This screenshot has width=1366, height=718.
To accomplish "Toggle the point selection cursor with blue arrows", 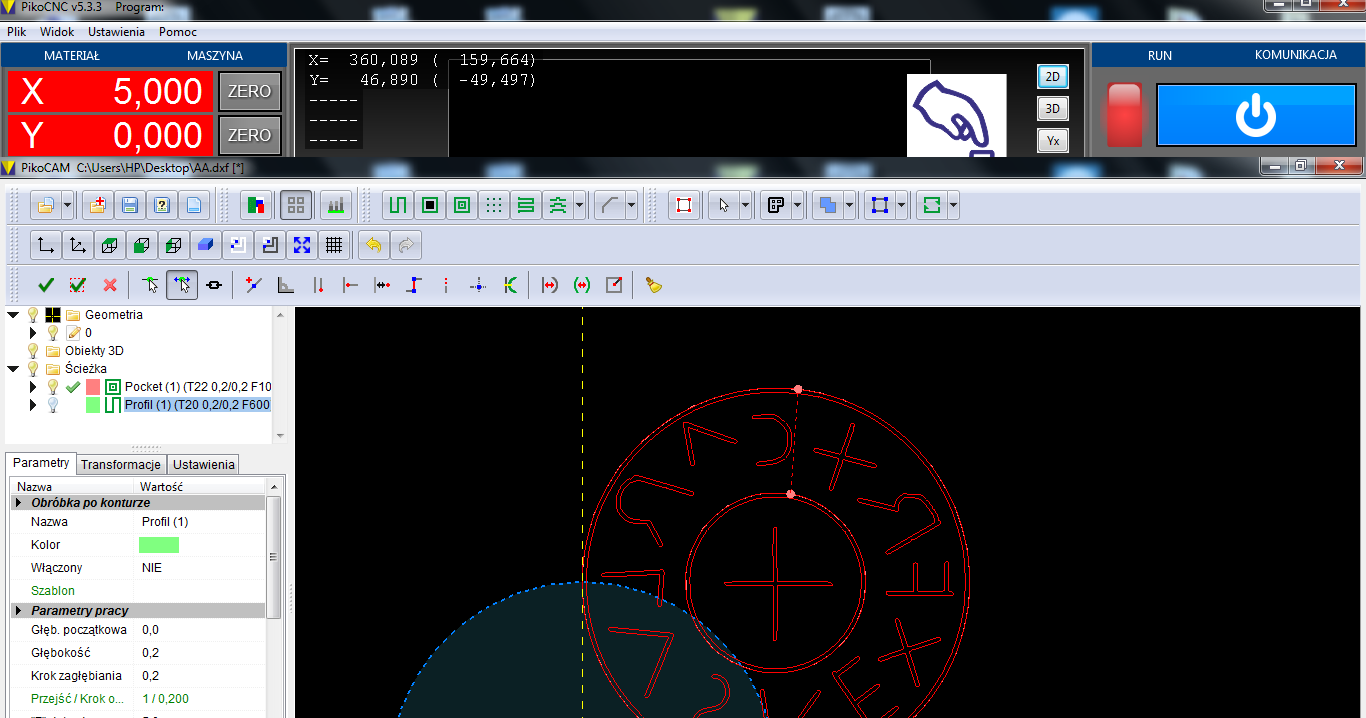I will (182, 285).
